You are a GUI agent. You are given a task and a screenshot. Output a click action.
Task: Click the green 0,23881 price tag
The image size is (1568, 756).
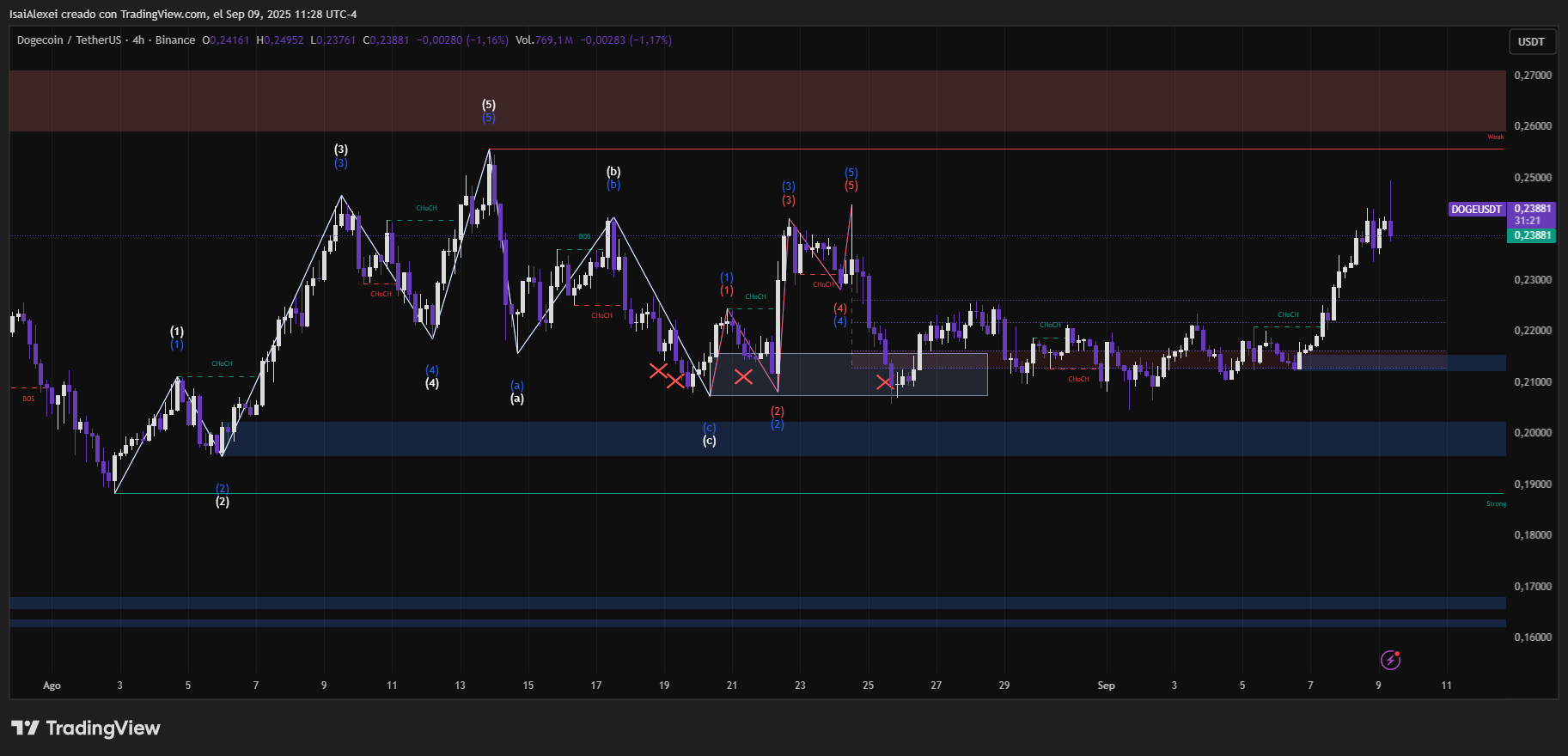(x=1532, y=235)
